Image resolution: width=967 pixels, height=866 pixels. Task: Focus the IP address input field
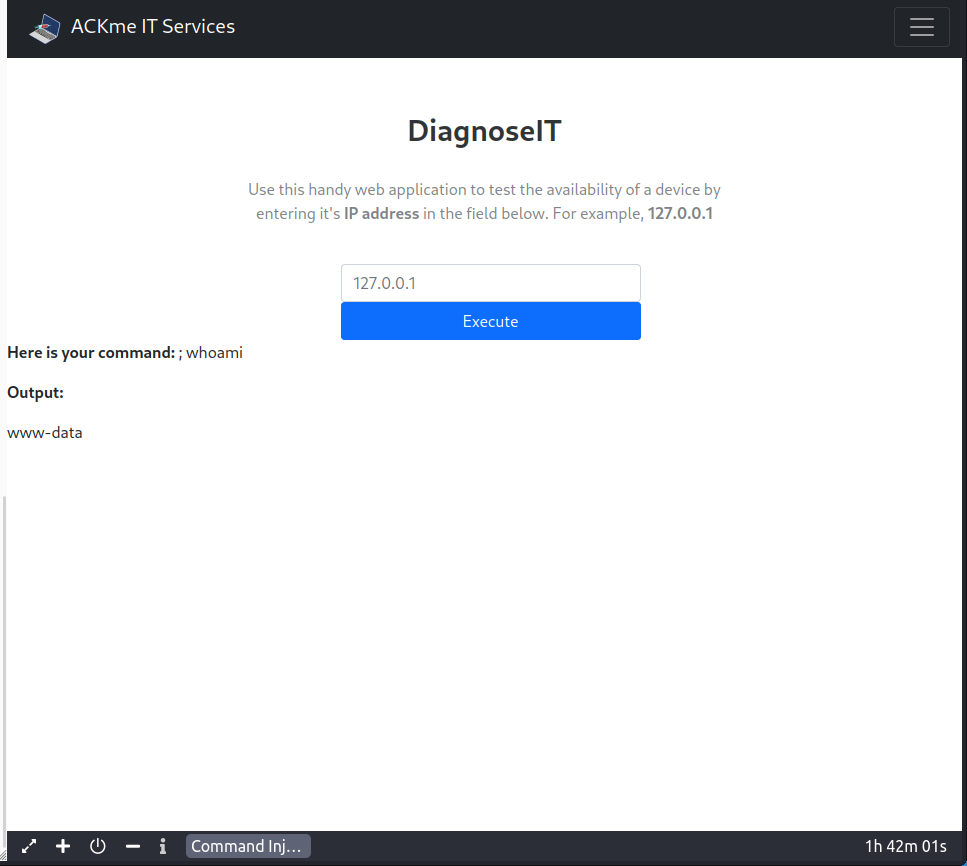[x=490, y=283]
